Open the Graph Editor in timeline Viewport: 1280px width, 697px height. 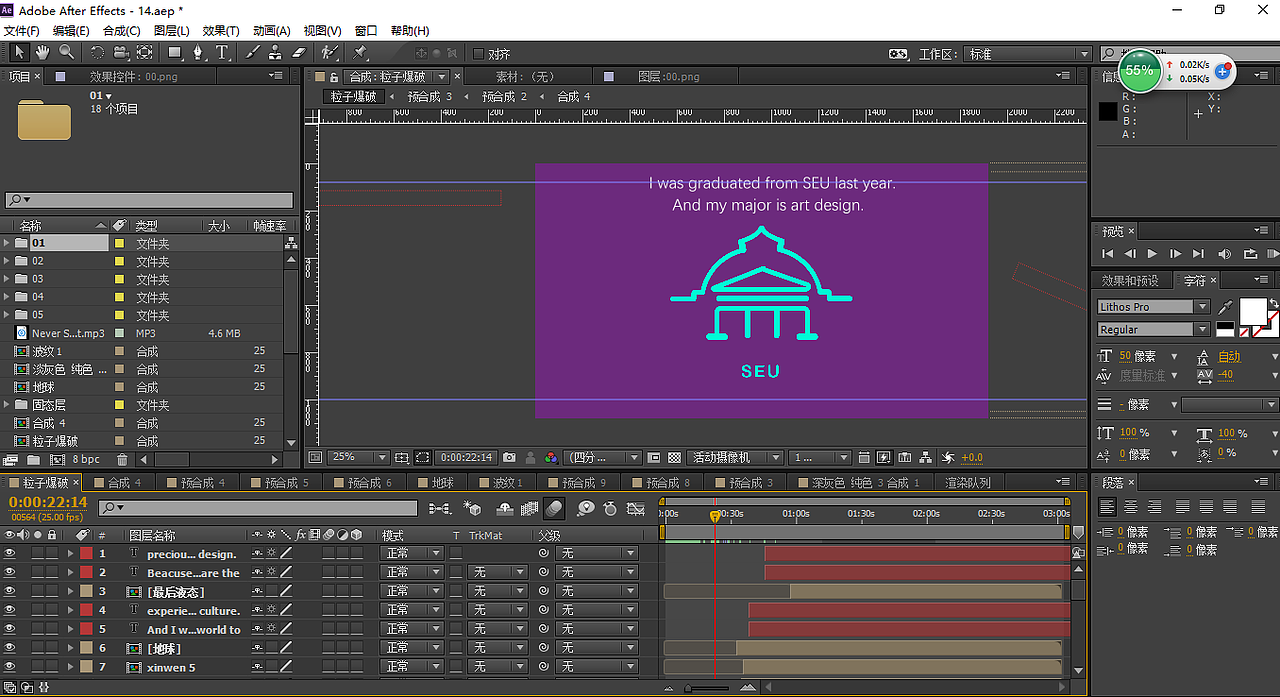click(x=635, y=509)
